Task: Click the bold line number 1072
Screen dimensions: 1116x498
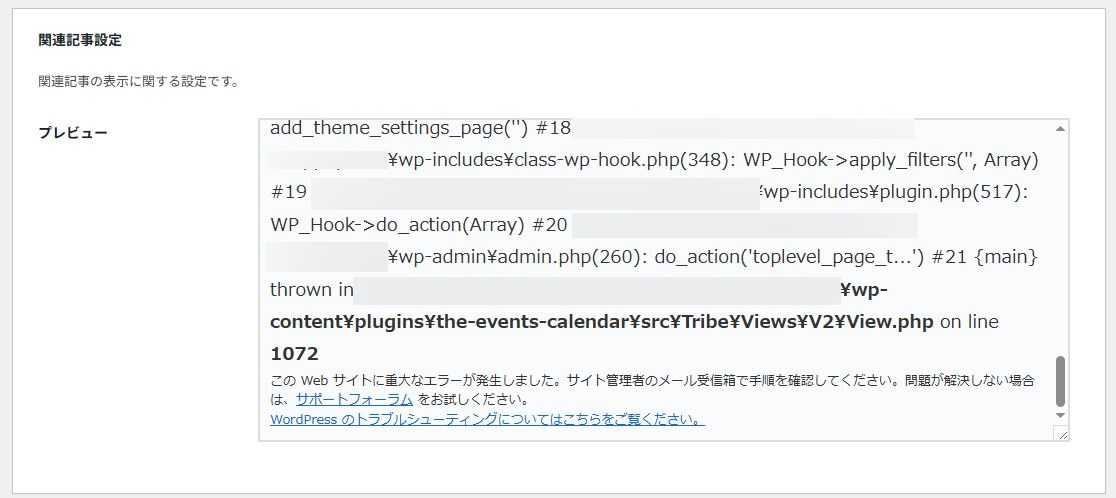Action: click(294, 354)
